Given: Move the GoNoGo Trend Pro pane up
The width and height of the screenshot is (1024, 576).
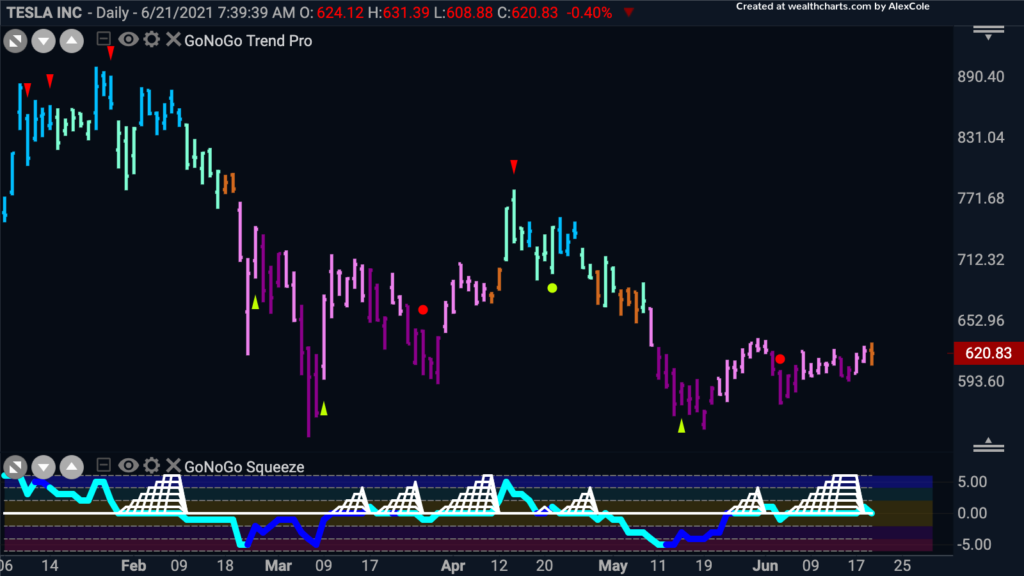Looking at the screenshot, I should pyautogui.click(x=72, y=41).
